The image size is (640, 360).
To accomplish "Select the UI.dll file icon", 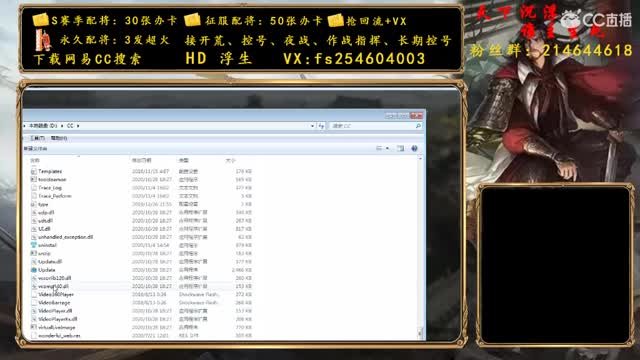I will click(34, 229).
